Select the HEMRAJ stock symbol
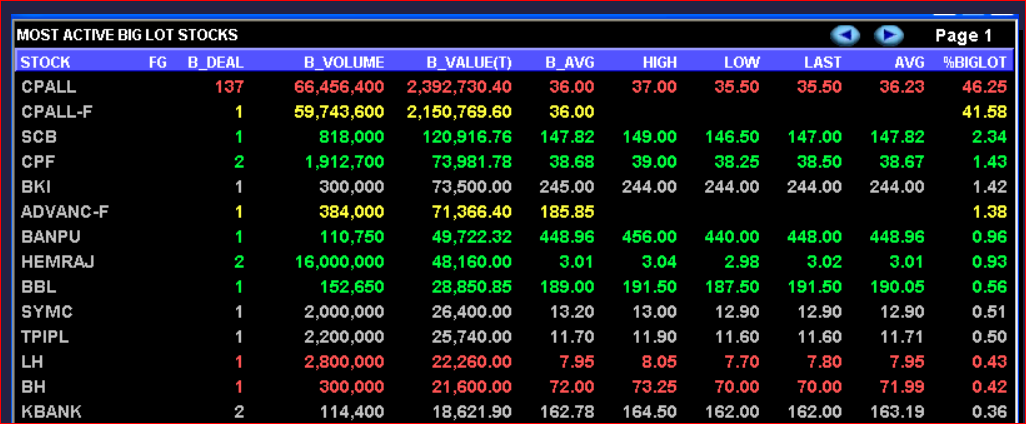Image resolution: width=1026 pixels, height=424 pixels. pyautogui.click(x=58, y=262)
